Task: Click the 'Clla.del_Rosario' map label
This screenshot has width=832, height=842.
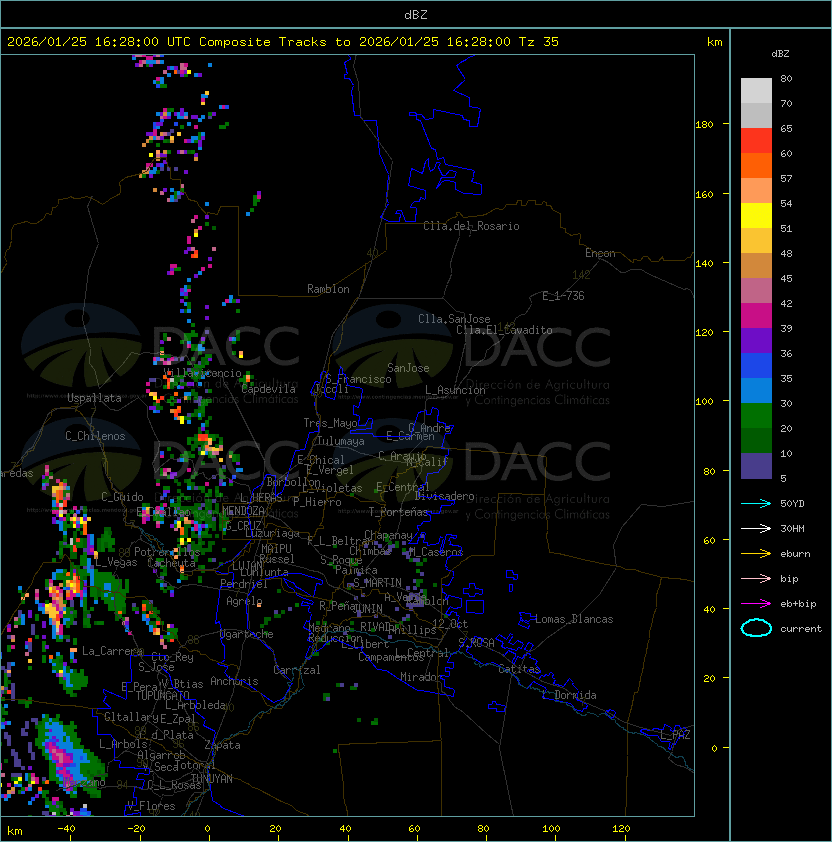Action: [471, 226]
